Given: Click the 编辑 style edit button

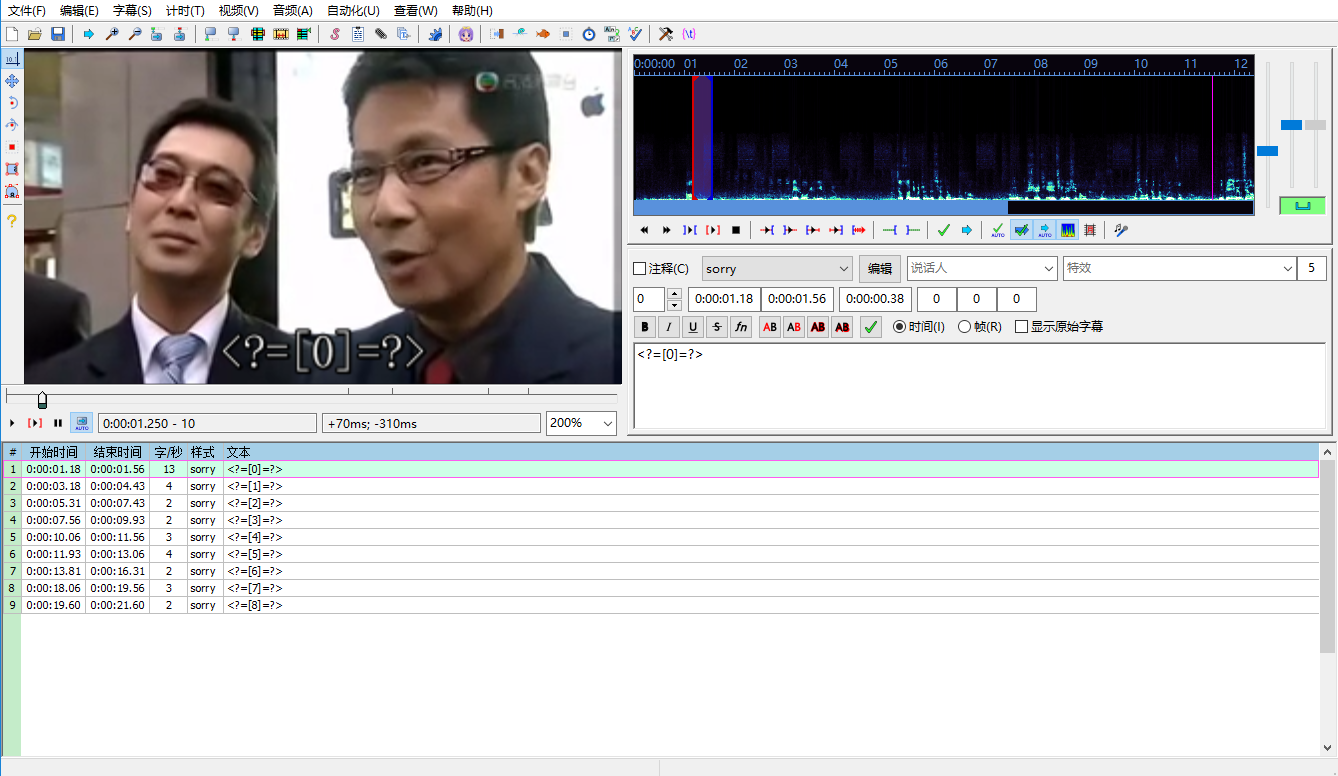Looking at the screenshot, I should click(x=880, y=269).
